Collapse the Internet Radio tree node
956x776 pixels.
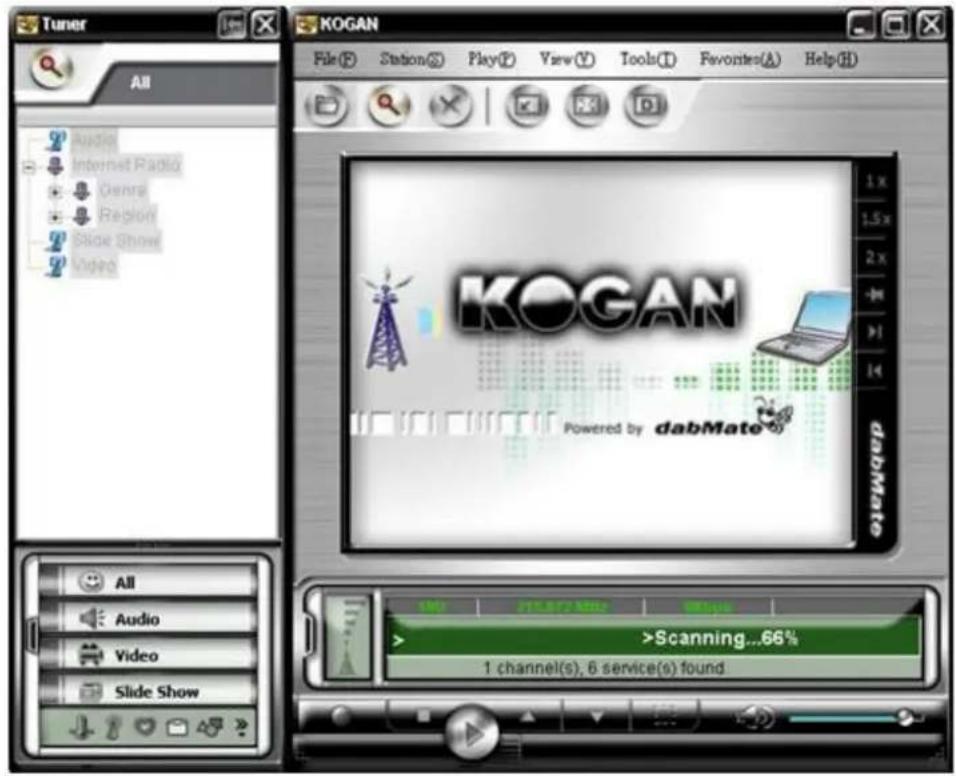click(x=29, y=166)
